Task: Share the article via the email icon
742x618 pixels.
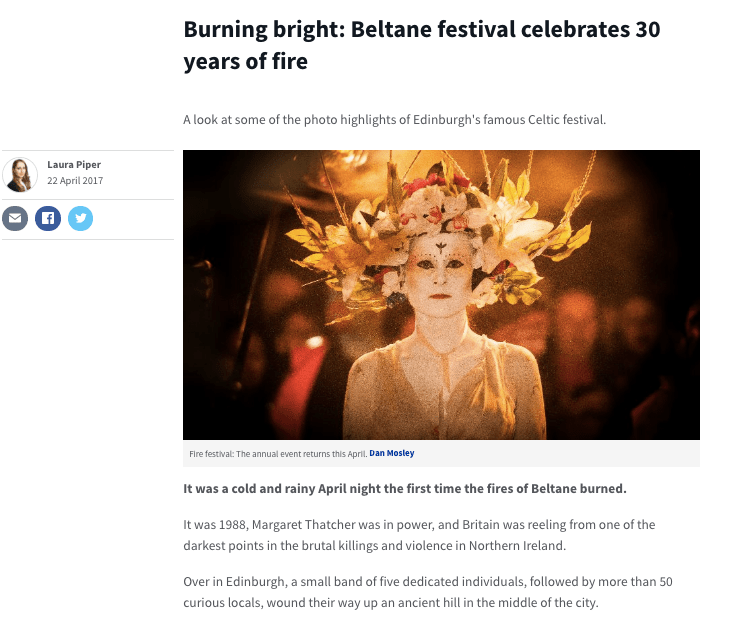Action: click(15, 218)
